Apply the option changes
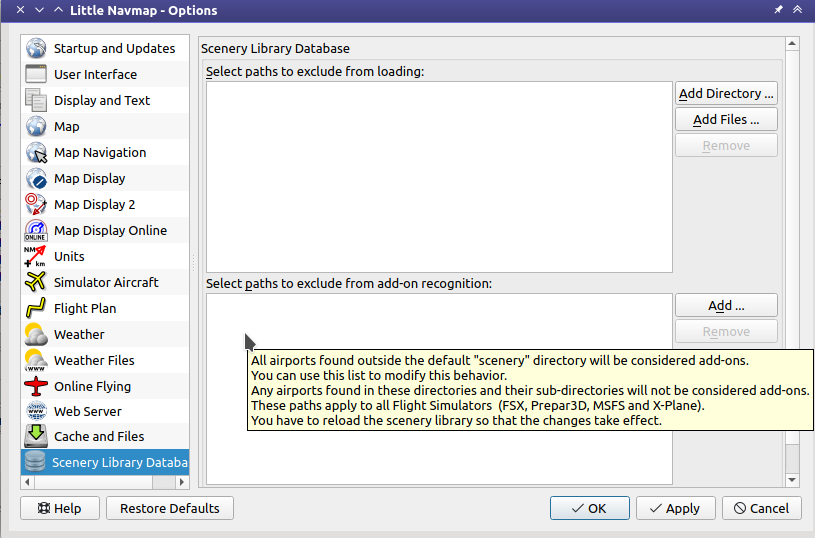The width and height of the screenshot is (815, 538). (675, 508)
